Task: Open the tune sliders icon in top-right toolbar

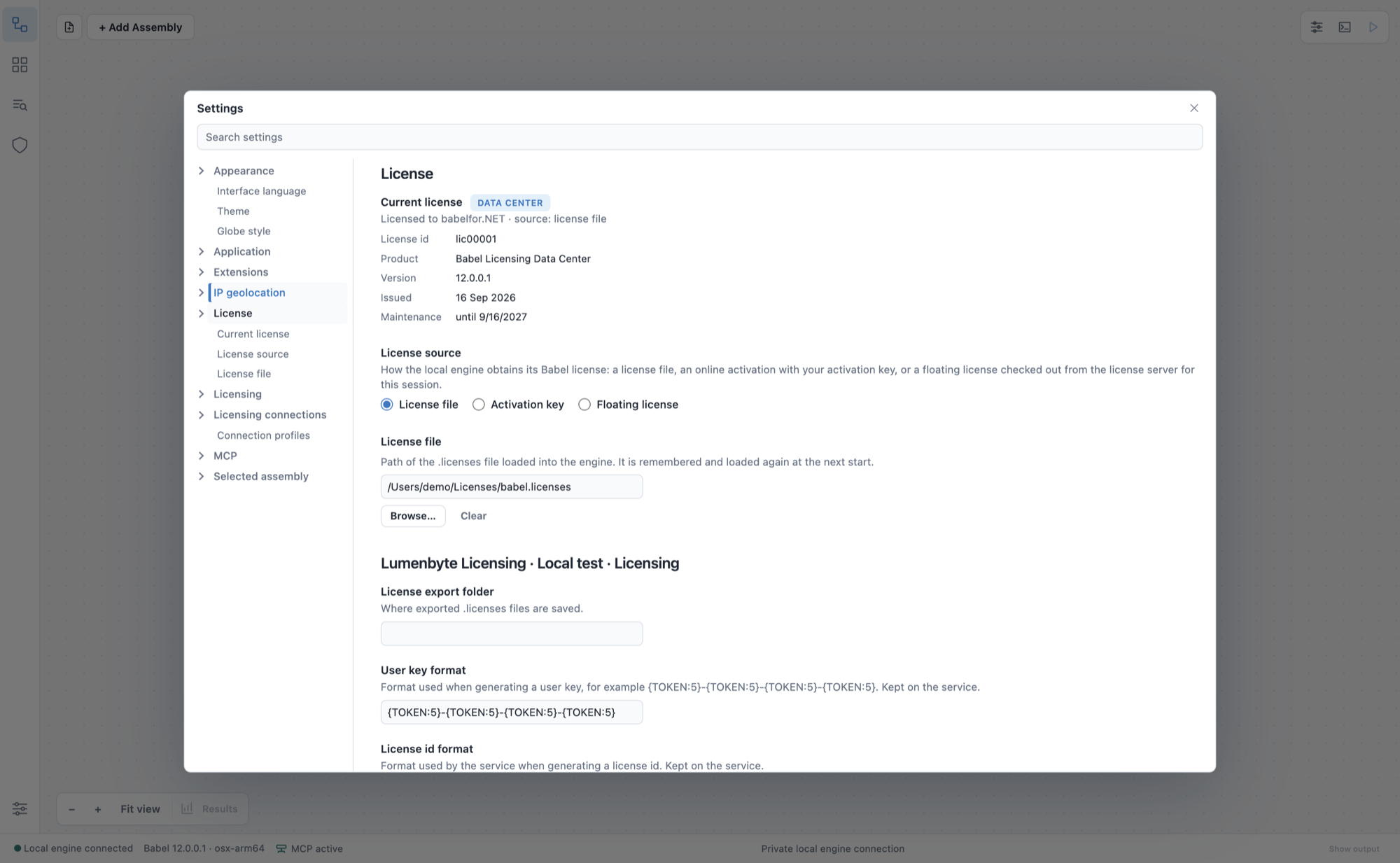Action: click(1317, 27)
